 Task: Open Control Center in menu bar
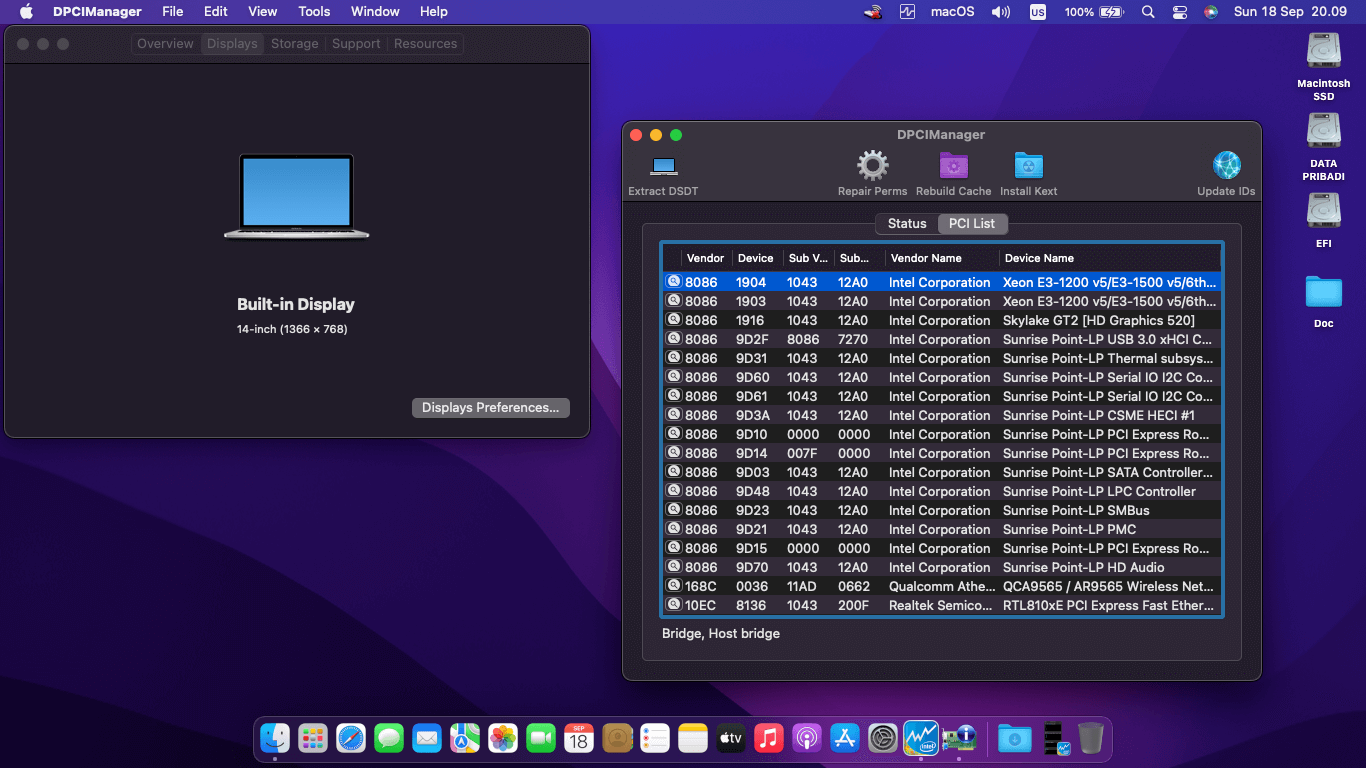1180,12
